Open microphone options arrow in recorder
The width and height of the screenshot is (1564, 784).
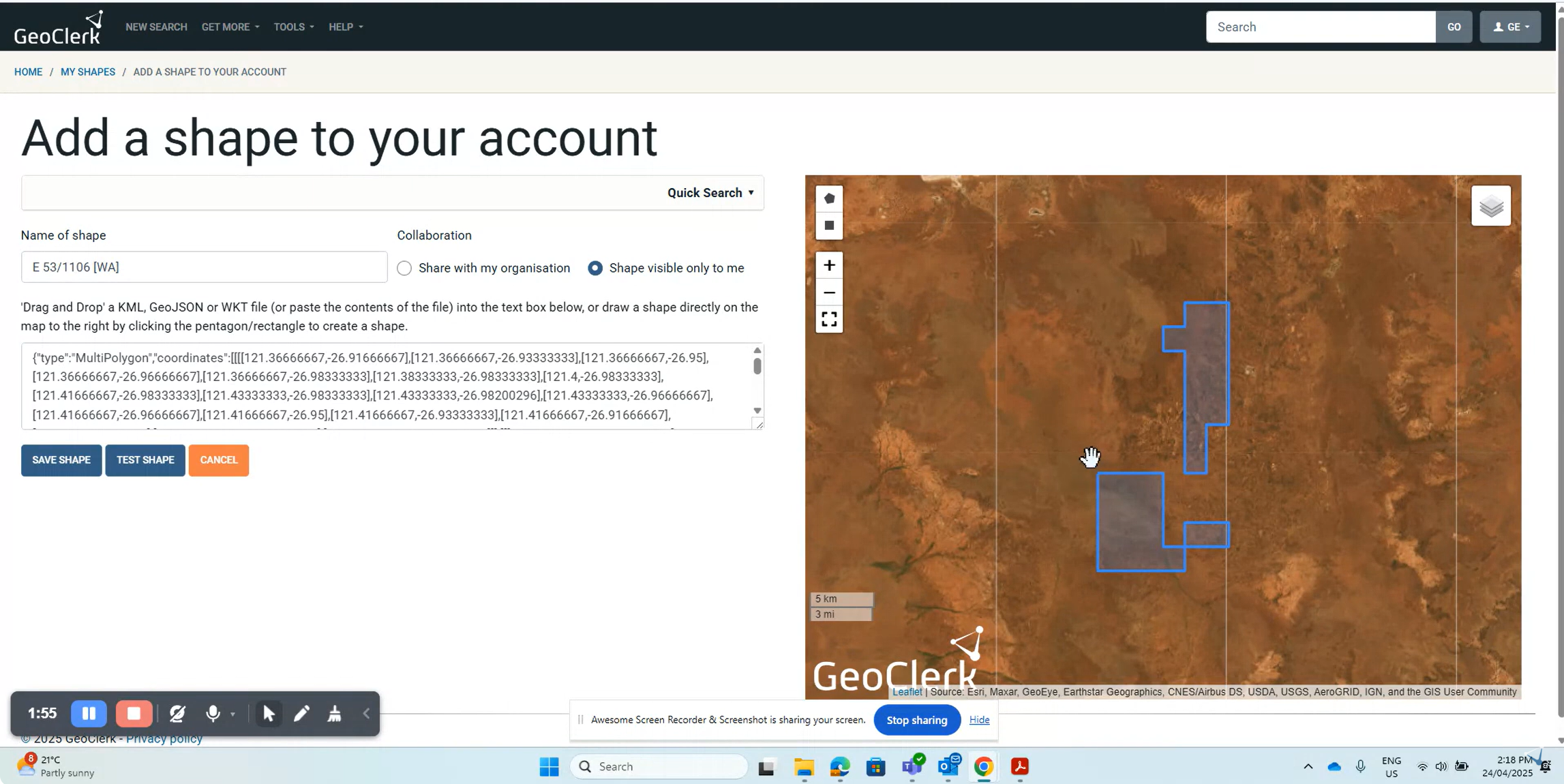(233, 714)
